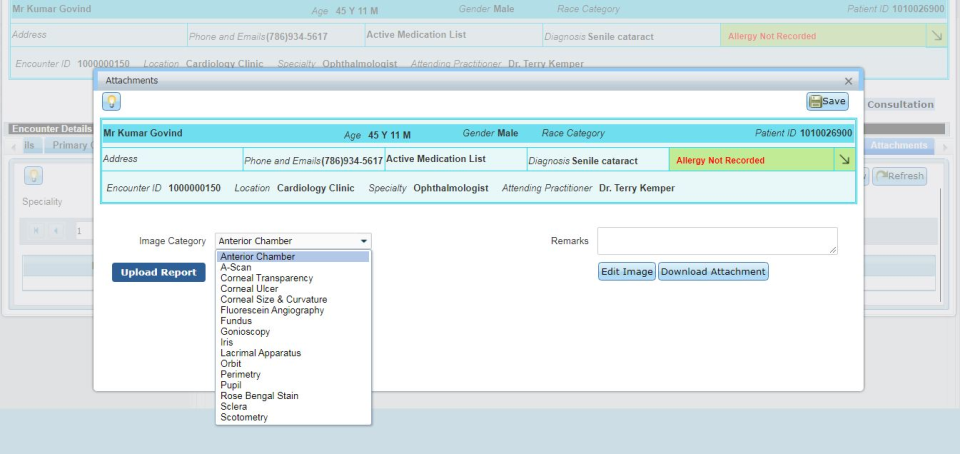Click phone number (786)934-5617 in dialog

point(352,161)
